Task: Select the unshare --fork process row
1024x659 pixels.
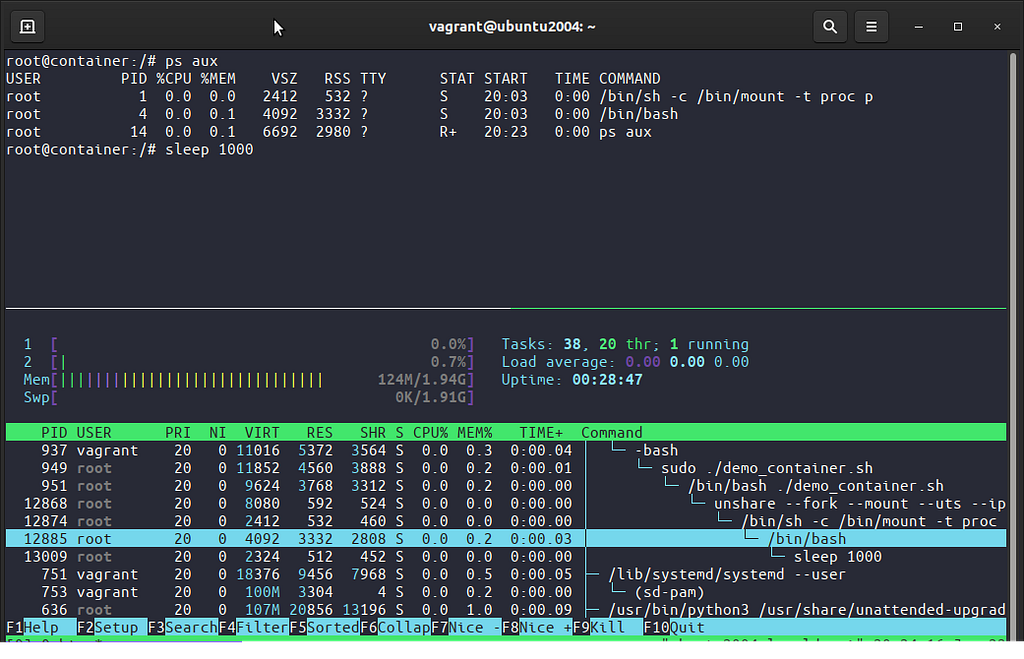Action: [506, 504]
